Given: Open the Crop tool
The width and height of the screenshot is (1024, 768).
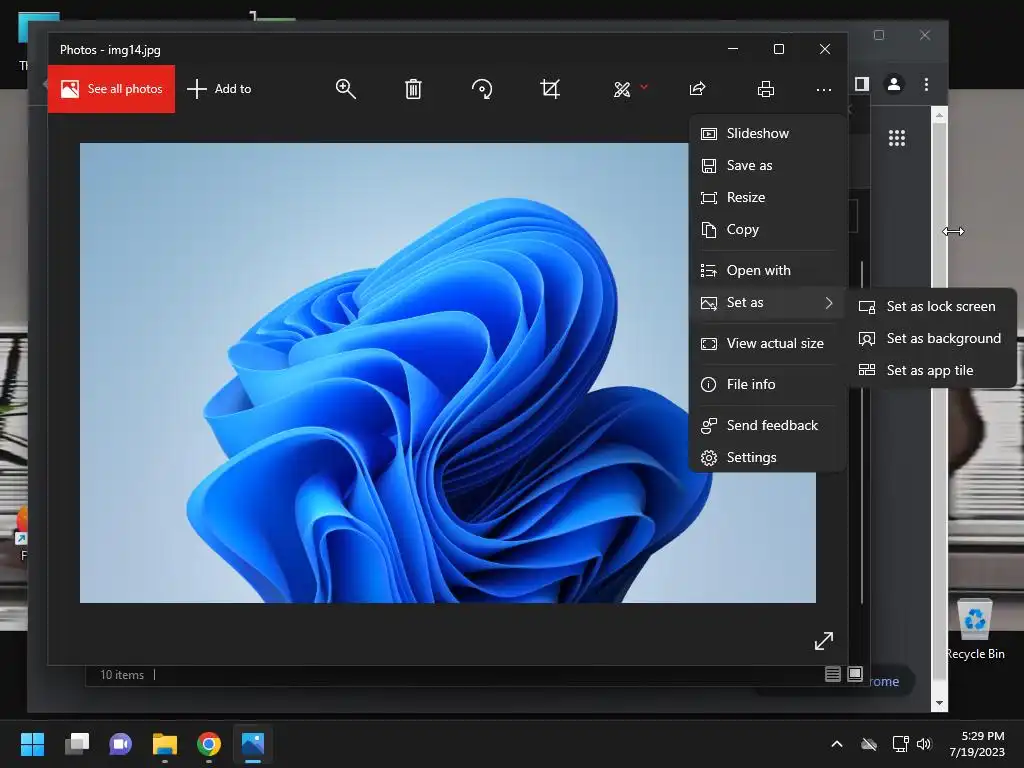Looking at the screenshot, I should [x=550, y=89].
